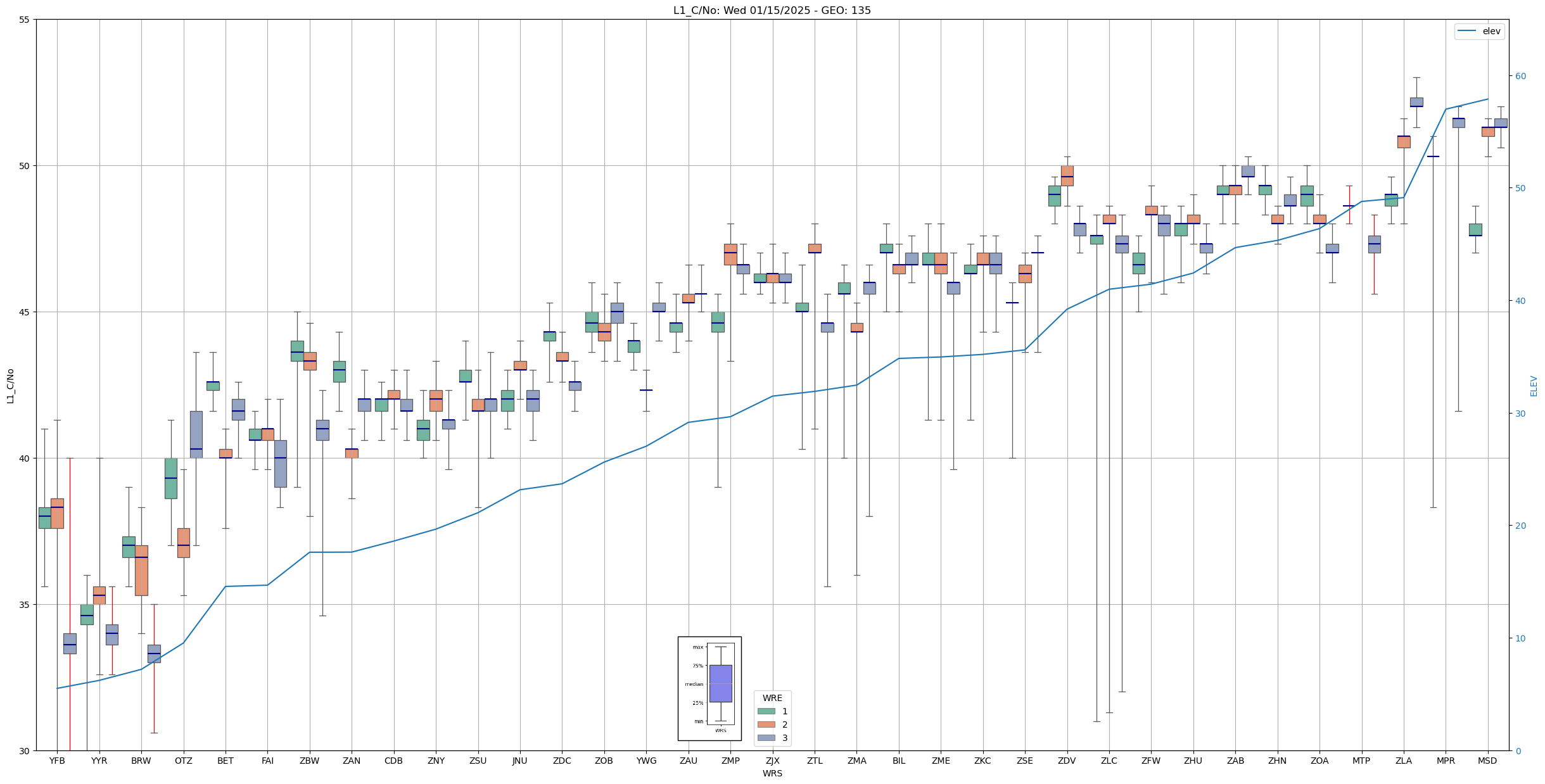
Task: Click the plot title L1_C/No GEO: 135
Action: tap(772, 11)
